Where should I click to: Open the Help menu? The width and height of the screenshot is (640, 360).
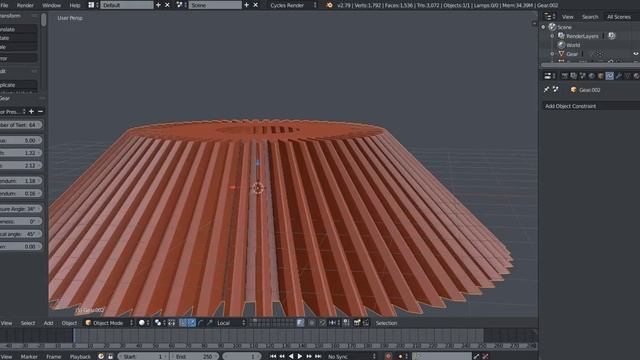[x=75, y=5]
